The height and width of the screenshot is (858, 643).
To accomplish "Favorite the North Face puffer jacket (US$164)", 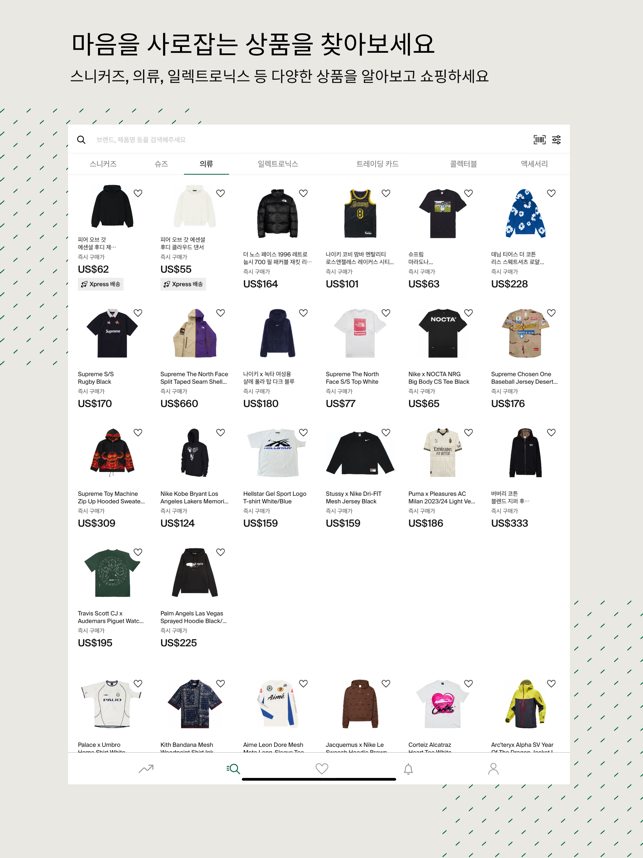I will 303,193.
